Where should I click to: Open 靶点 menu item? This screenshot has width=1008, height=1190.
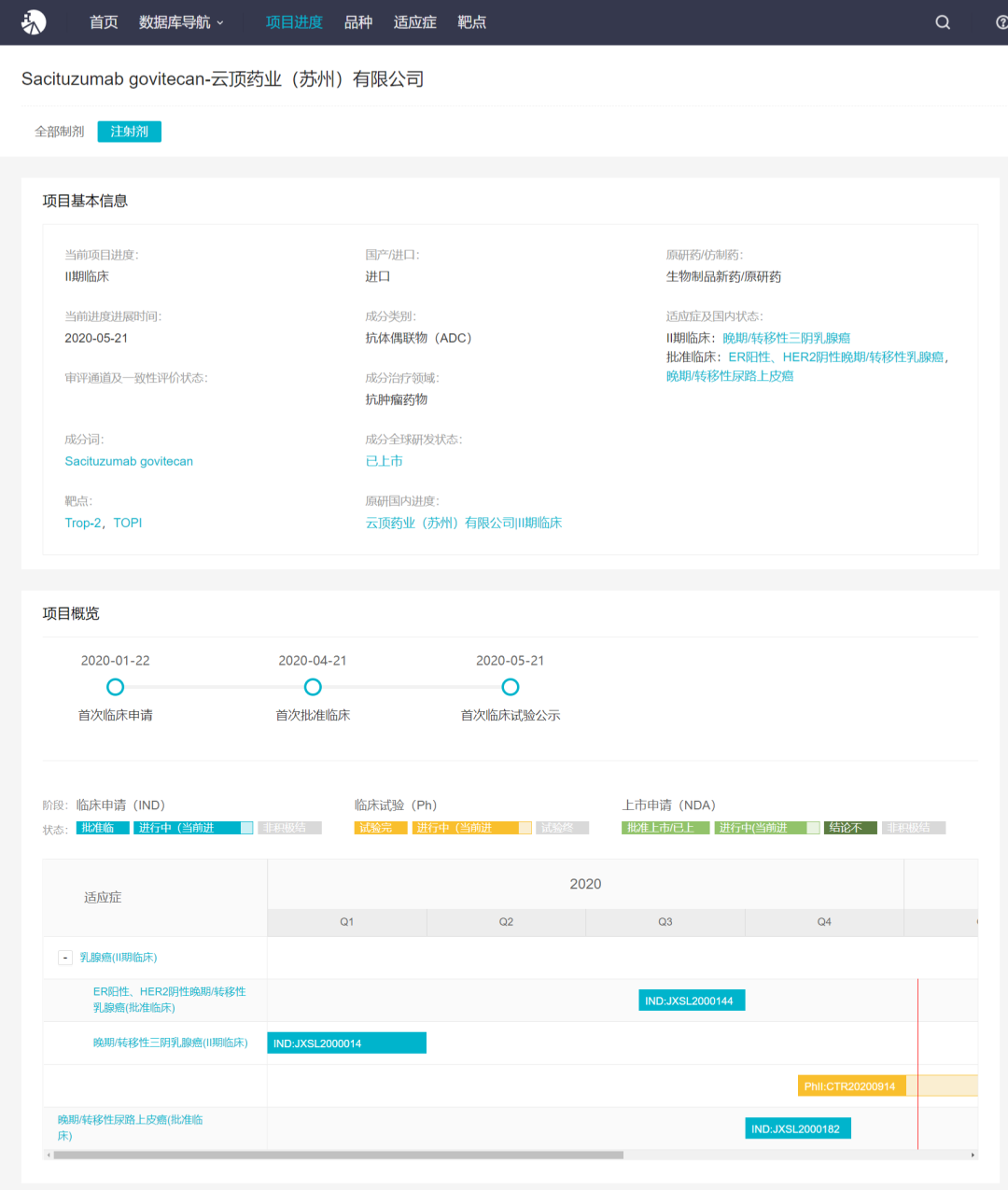coord(472,22)
